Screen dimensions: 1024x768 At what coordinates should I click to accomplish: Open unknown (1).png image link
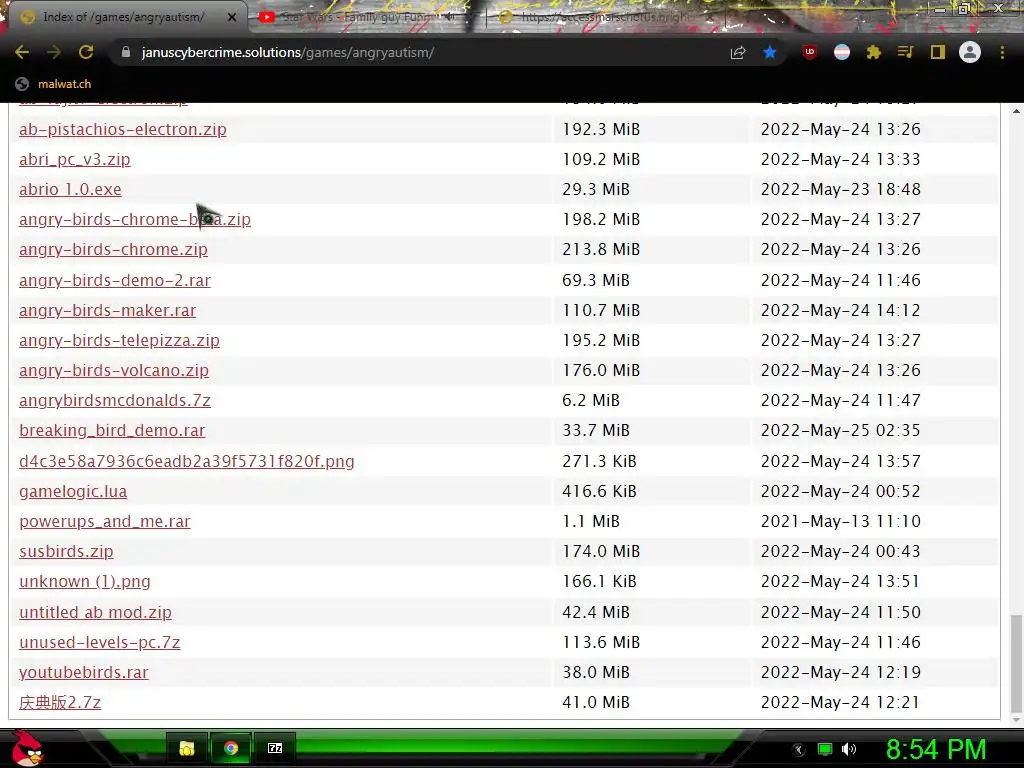click(x=84, y=581)
